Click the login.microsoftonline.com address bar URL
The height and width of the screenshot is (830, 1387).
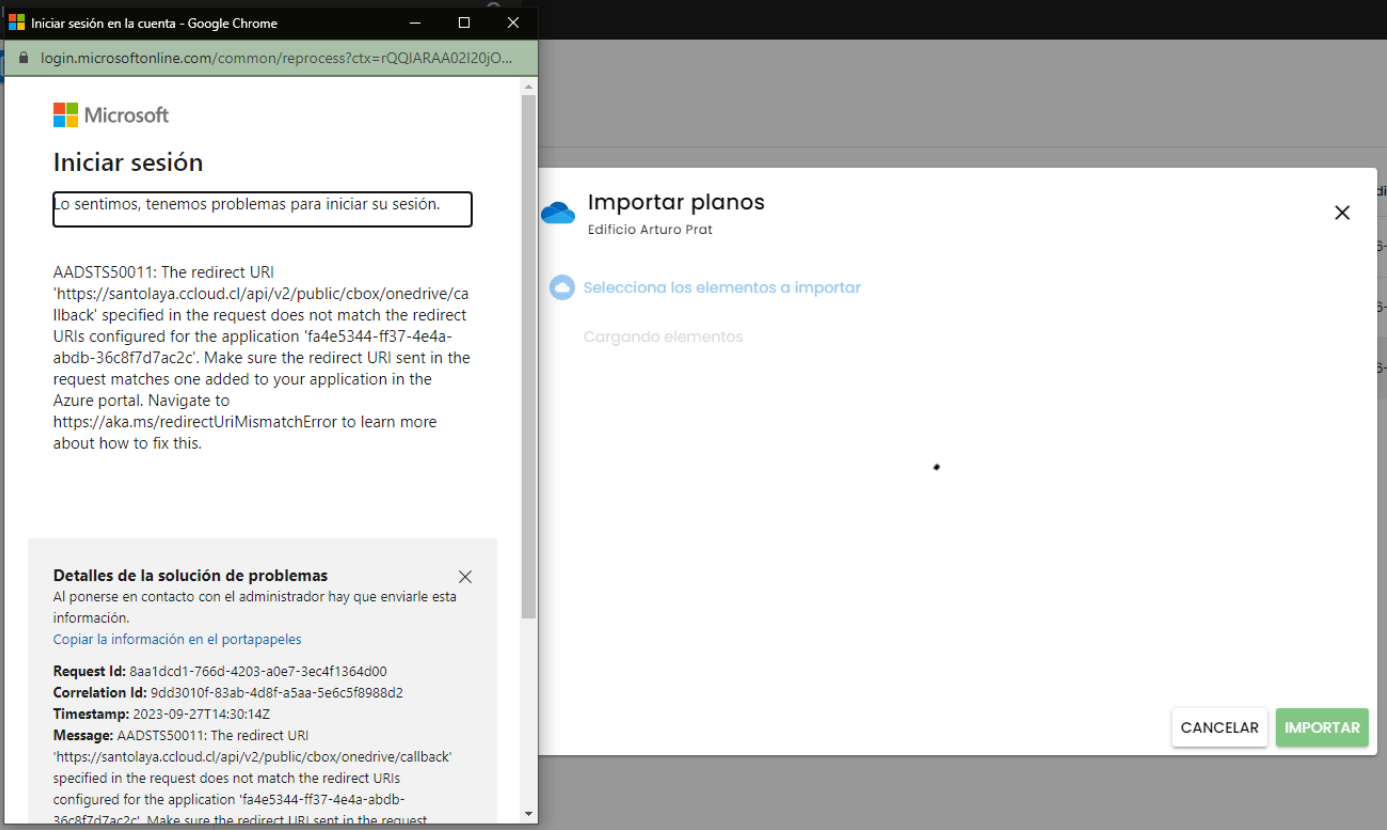(x=276, y=58)
